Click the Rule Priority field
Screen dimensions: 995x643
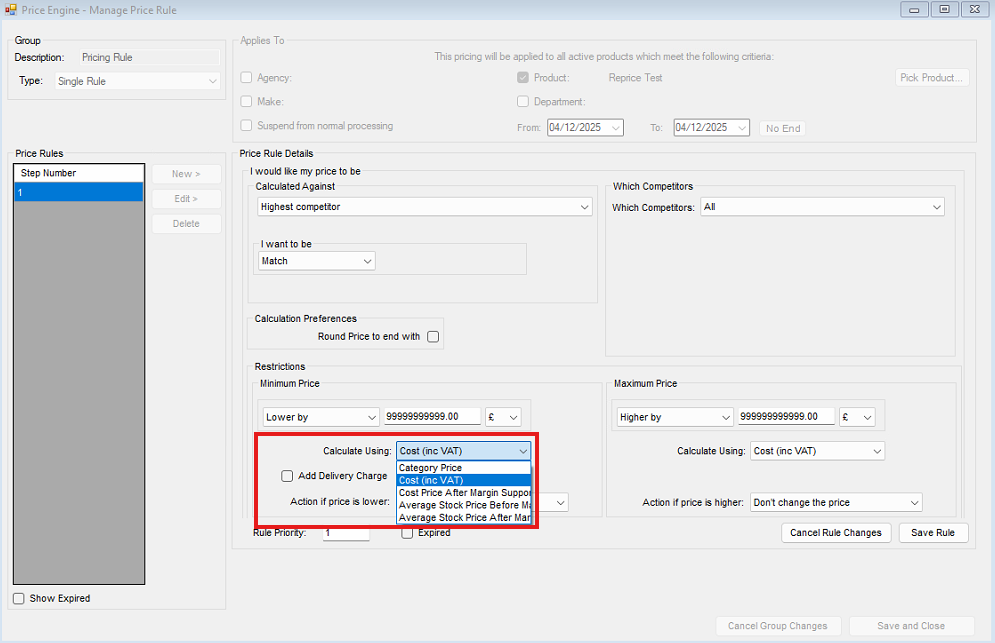[346, 533]
